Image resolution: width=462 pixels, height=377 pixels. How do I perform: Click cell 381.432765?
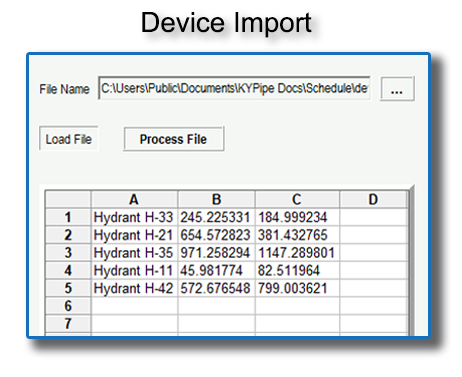pos(297,235)
